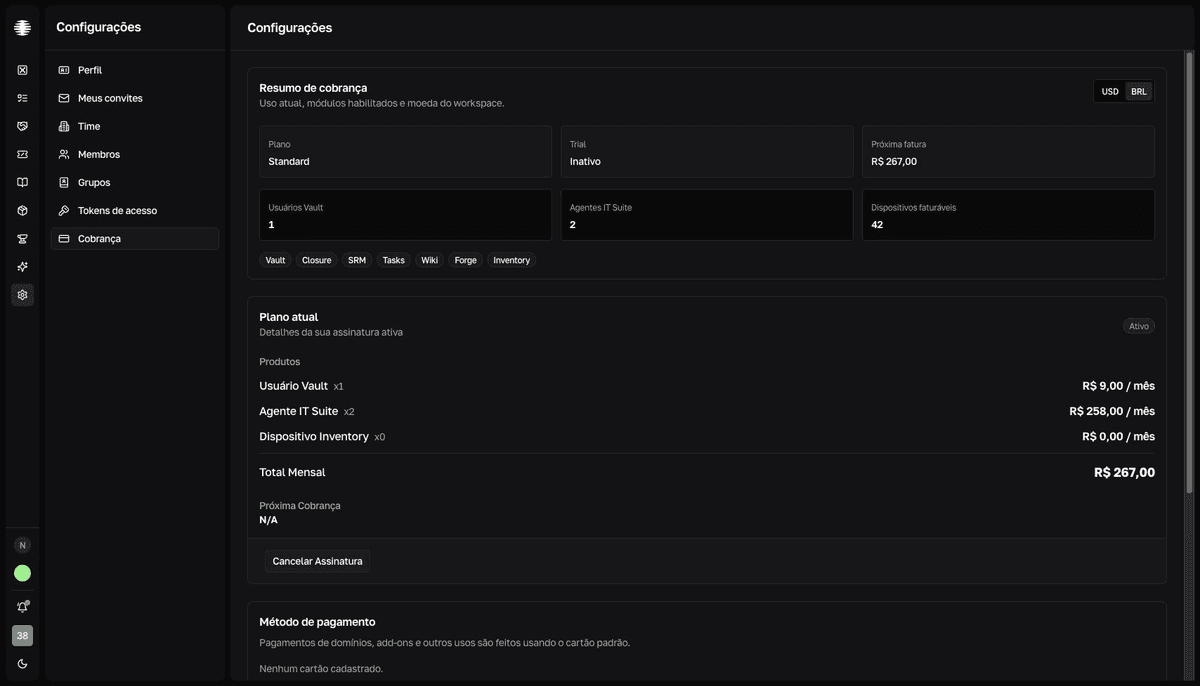The image size is (1200, 686).
Task: Click the green circle user avatar
Action: coord(22,573)
